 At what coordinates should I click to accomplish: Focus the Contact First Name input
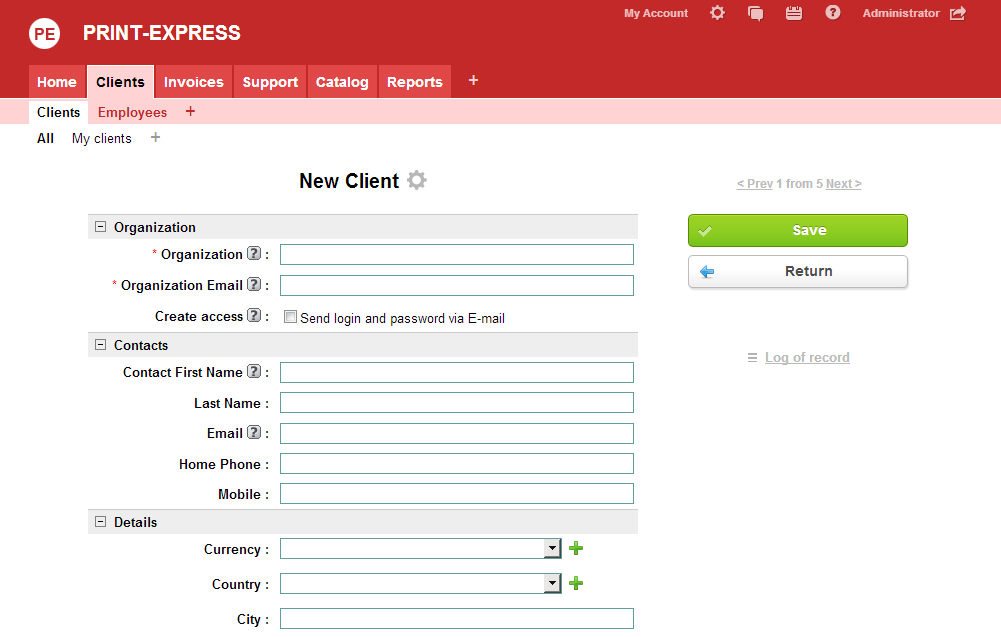[x=456, y=372]
